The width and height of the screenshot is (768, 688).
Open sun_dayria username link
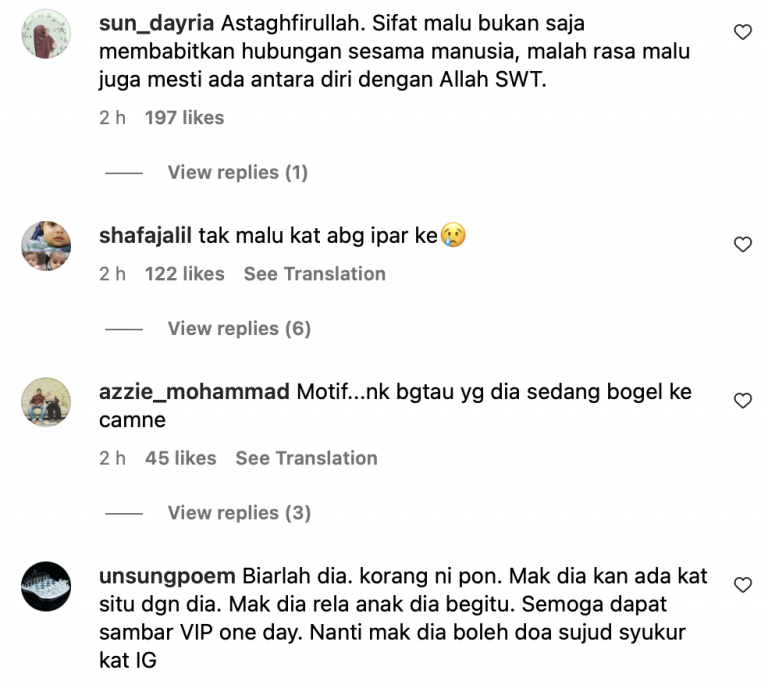coord(156,24)
